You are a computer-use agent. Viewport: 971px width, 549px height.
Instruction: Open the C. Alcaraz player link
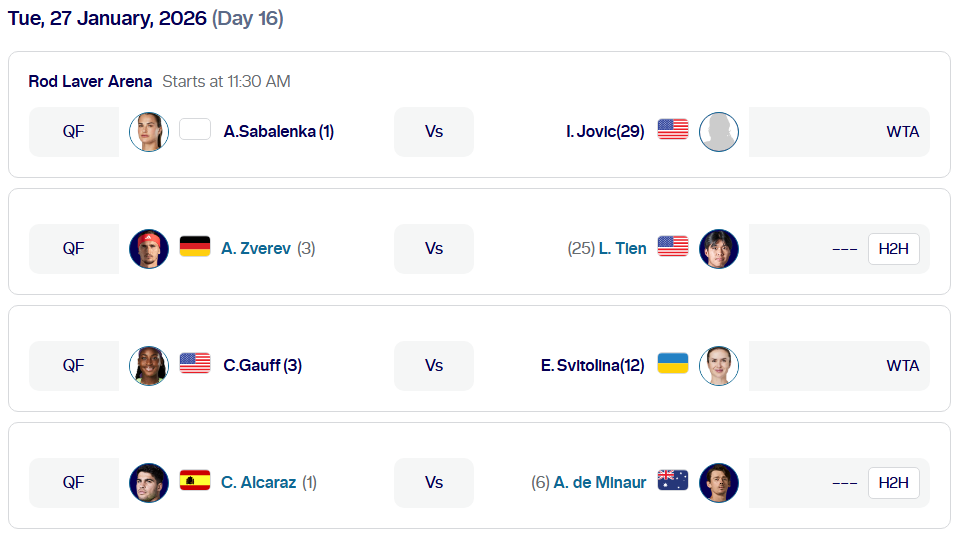click(x=258, y=483)
